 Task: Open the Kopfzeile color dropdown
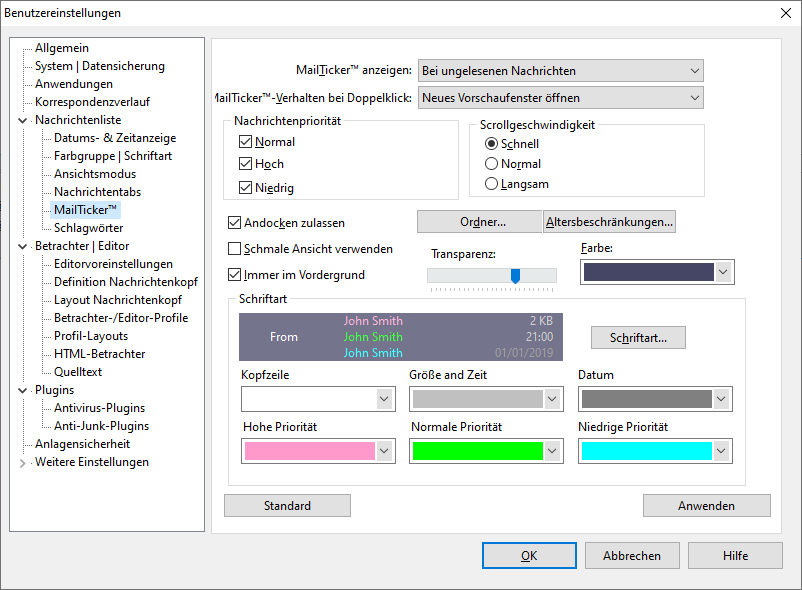[x=384, y=399]
